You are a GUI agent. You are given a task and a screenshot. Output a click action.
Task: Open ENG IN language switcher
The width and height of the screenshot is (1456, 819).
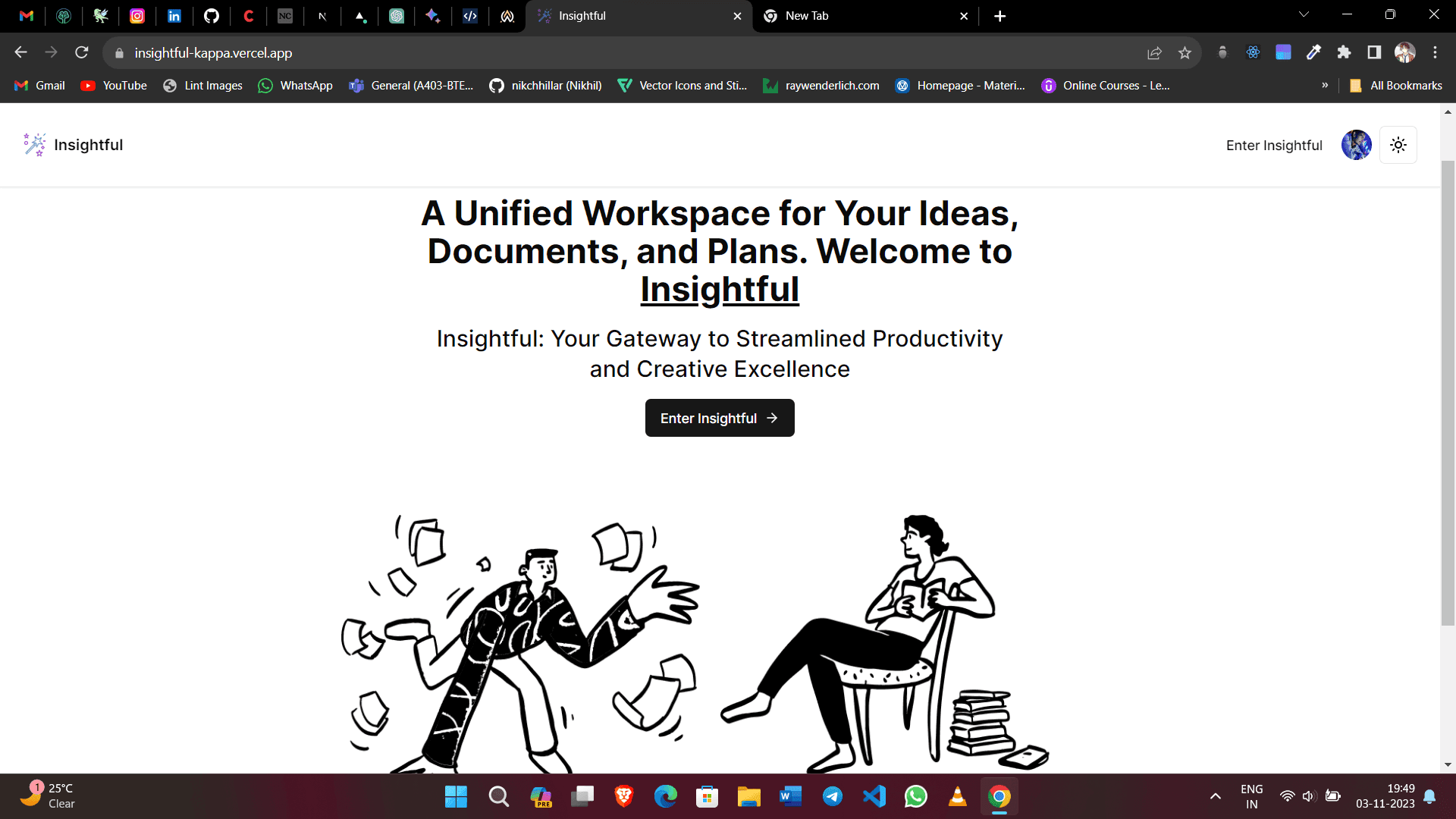(1252, 796)
